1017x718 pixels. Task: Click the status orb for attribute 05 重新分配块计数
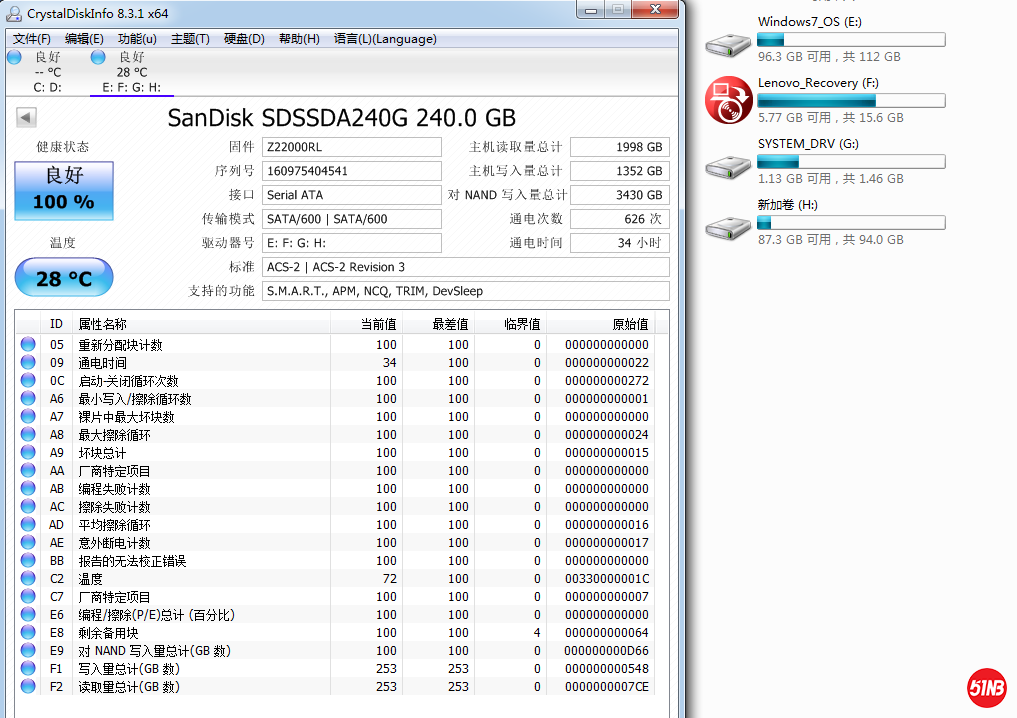(28, 345)
